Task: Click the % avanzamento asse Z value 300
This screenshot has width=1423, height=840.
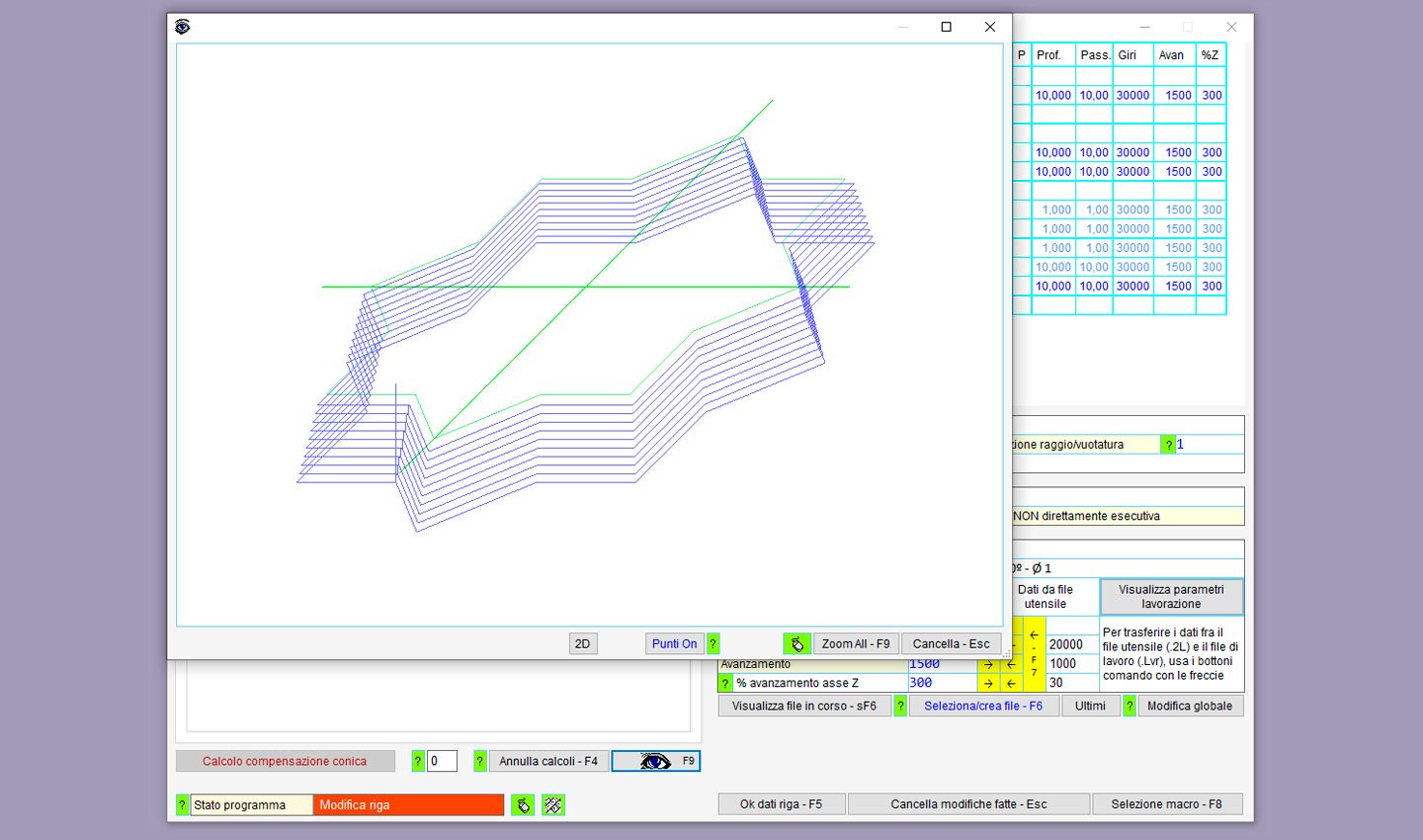Action: tap(942, 683)
